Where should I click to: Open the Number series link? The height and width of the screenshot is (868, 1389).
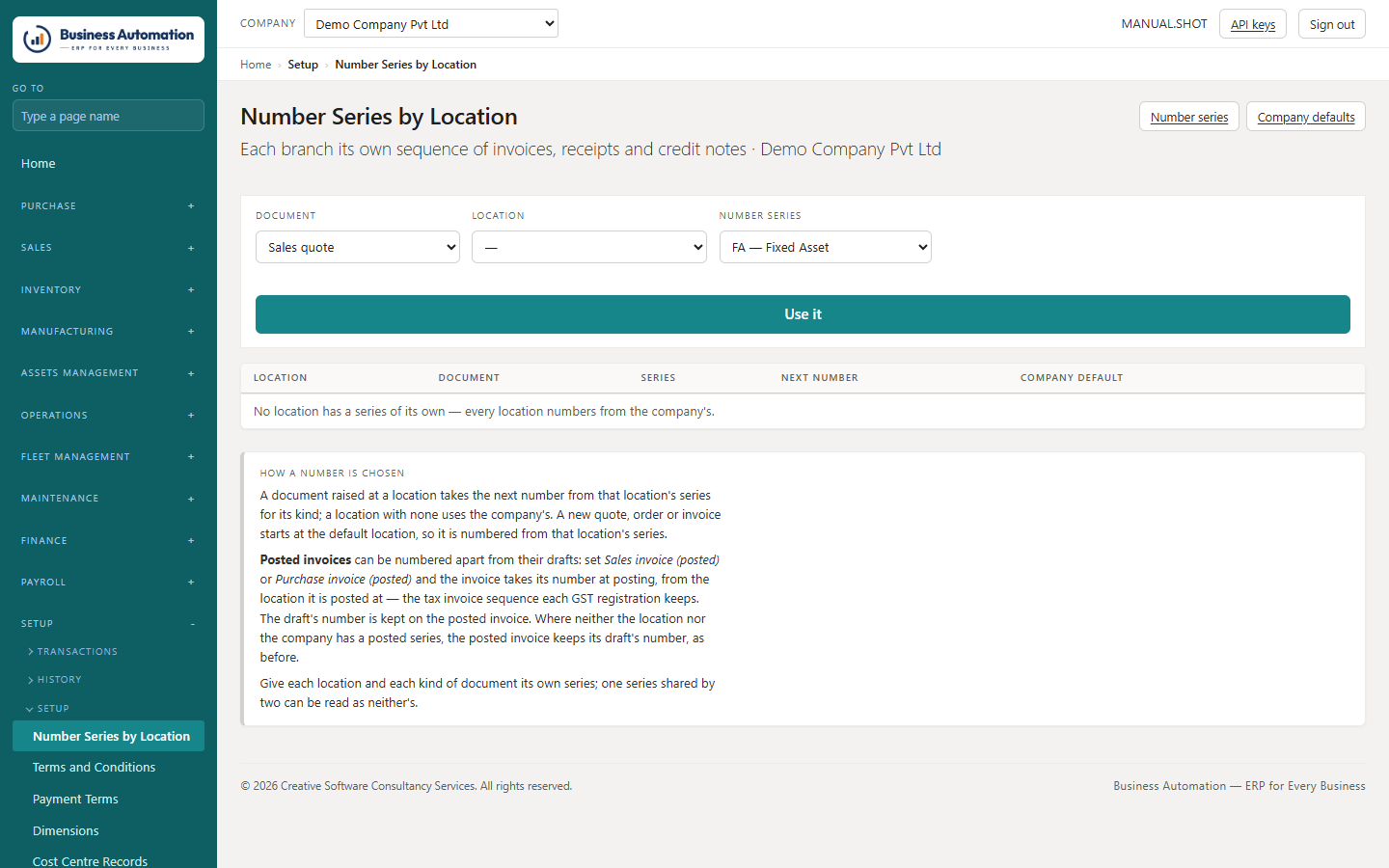click(1189, 117)
